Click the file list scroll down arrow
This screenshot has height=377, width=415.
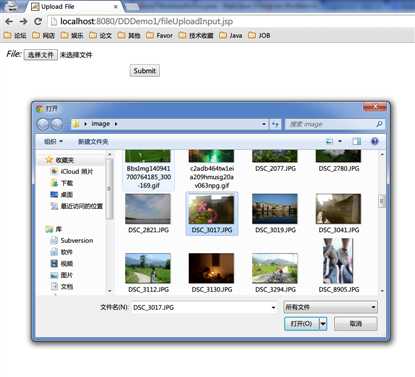(382, 291)
